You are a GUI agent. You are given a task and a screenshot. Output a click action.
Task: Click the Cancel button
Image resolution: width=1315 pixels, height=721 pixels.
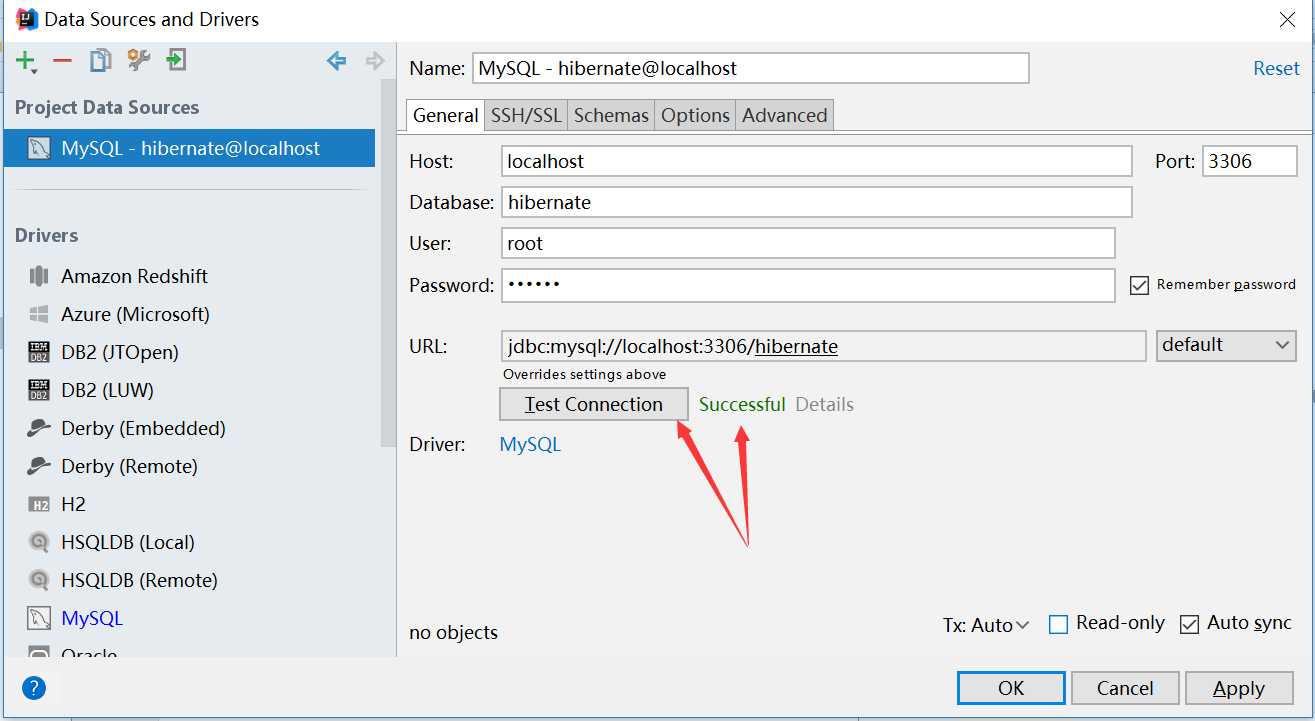(1125, 688)
